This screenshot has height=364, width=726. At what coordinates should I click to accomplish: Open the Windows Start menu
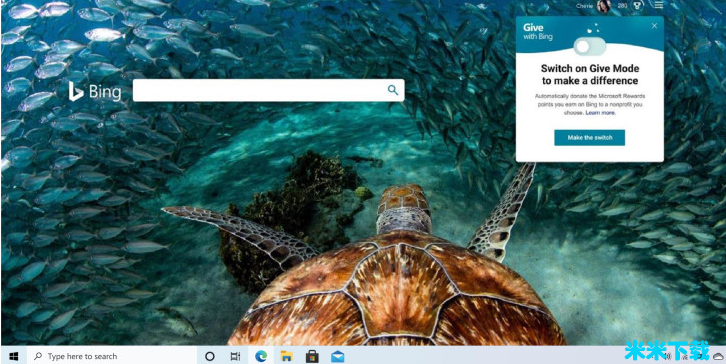pos(13,356)
